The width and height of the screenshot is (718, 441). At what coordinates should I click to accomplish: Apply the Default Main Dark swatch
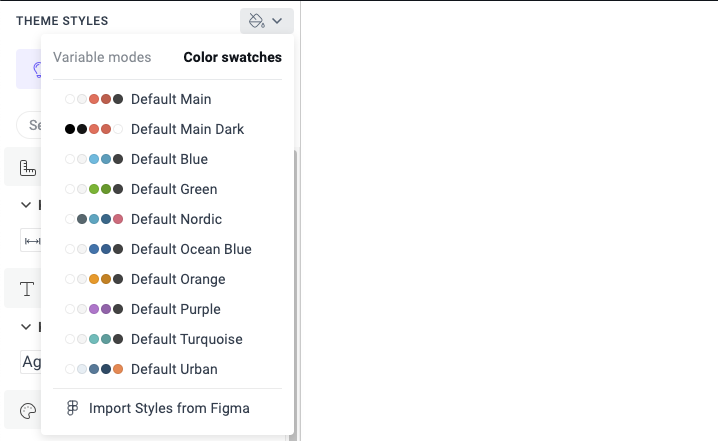tap(187, 129)
